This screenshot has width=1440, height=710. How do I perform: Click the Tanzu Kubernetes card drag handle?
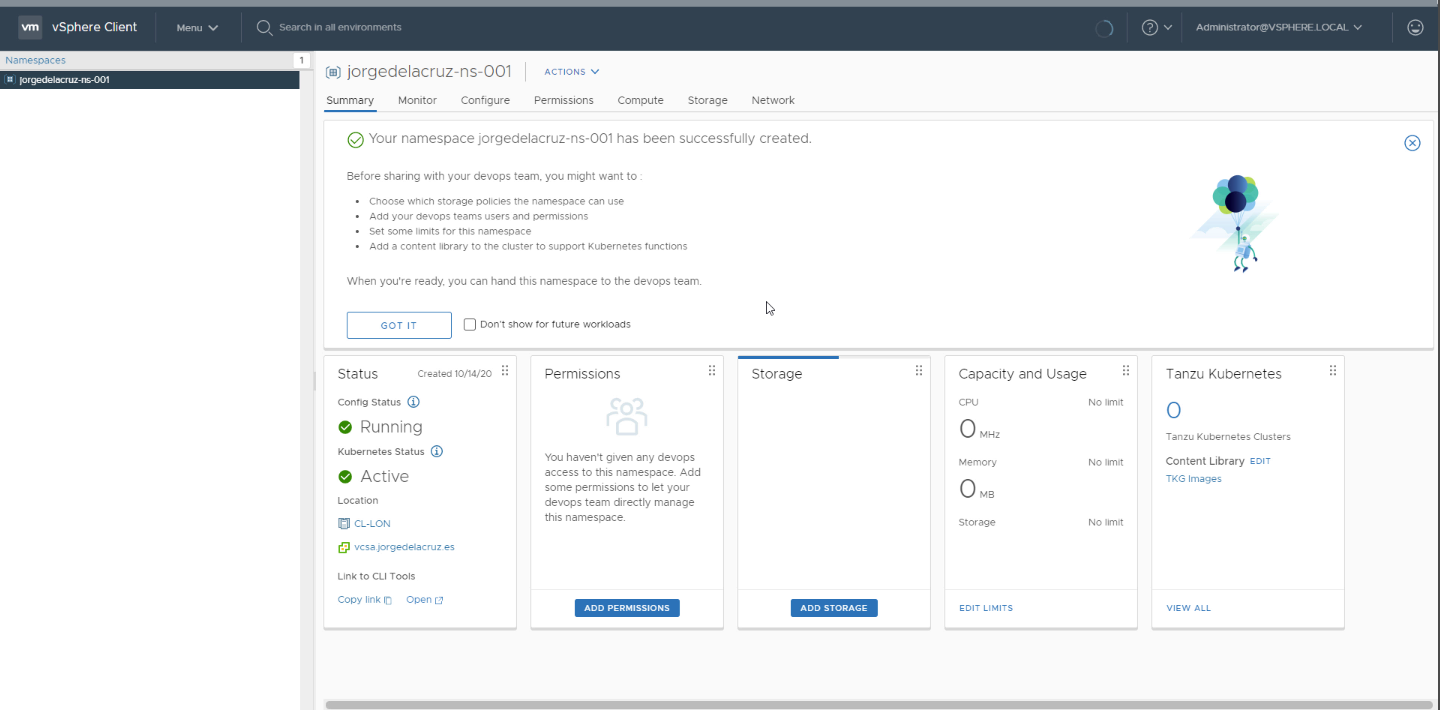1333,370
